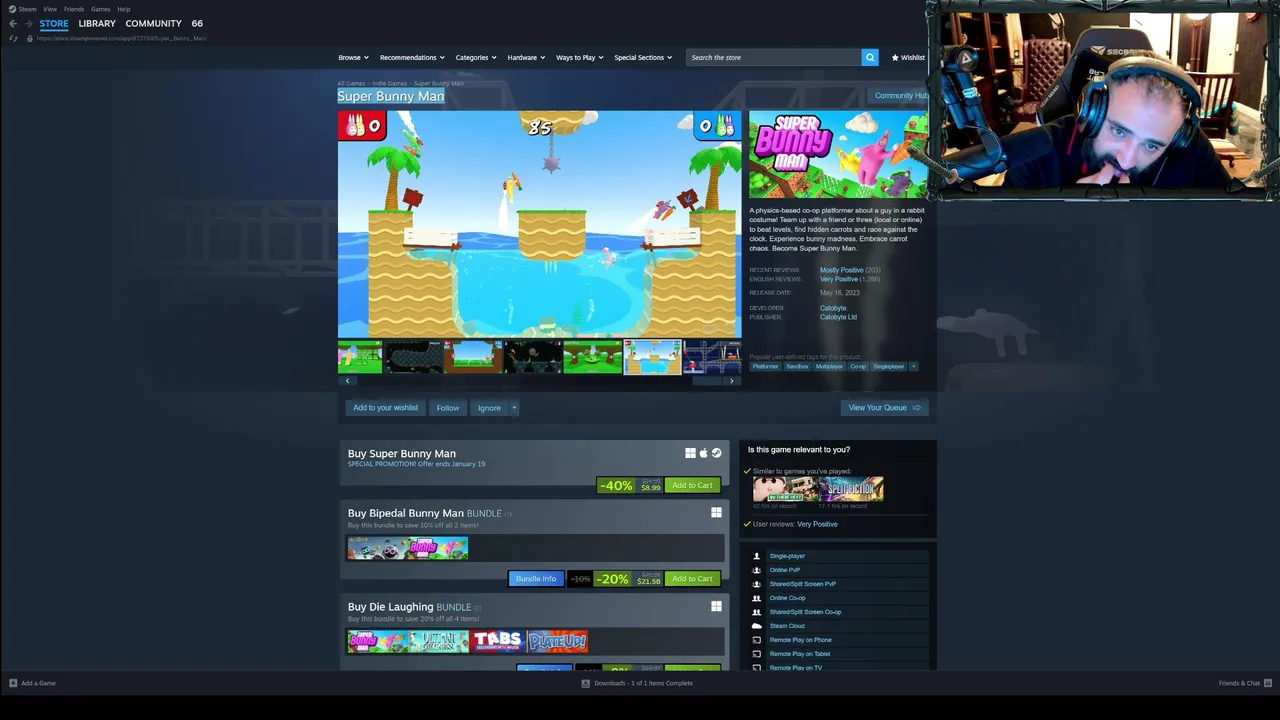Open the Games menu

(x=101, y=9)
